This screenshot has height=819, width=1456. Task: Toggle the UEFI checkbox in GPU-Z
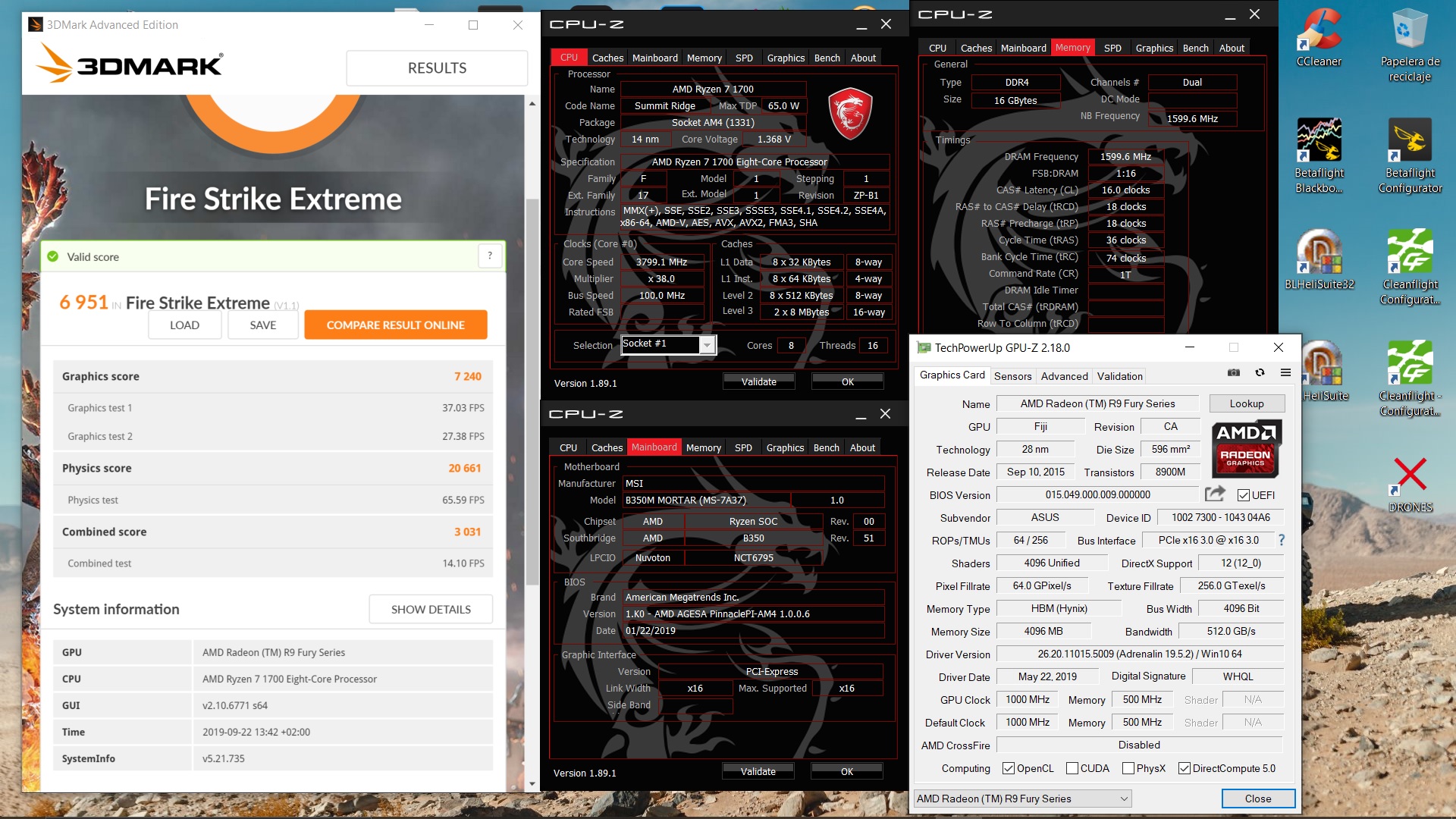click(1244, 495)
